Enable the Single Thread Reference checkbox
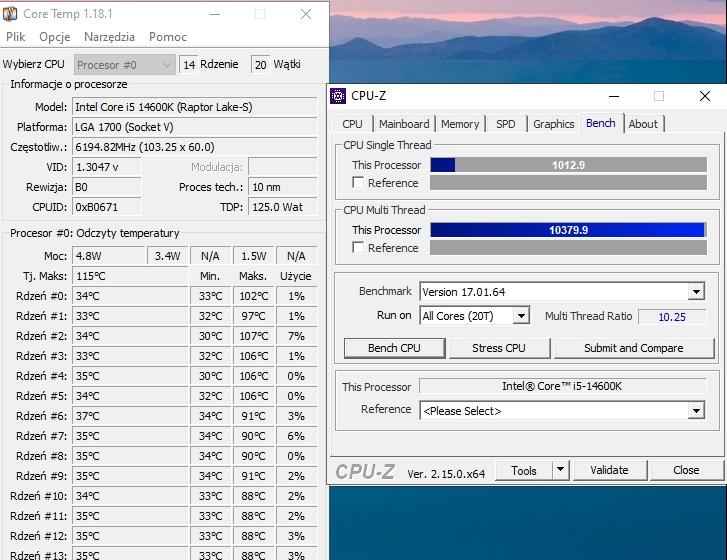Screen dimensions: 727x560 [x=358, y=183]
